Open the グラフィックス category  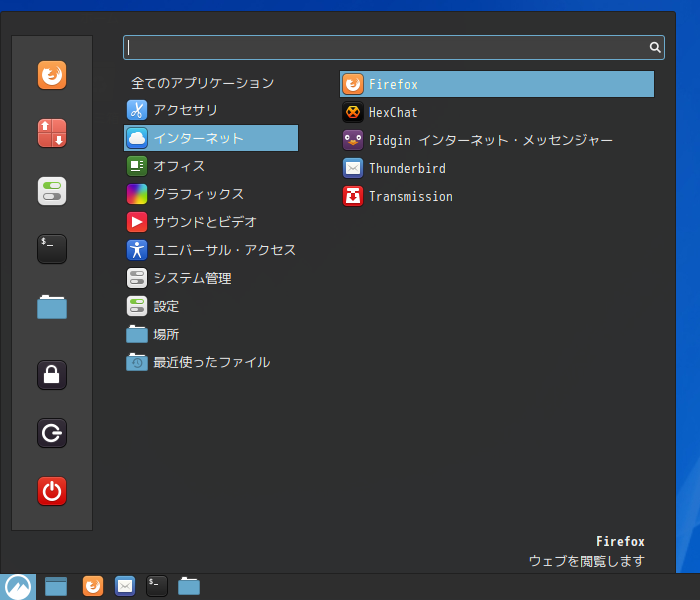click(211, 194)
